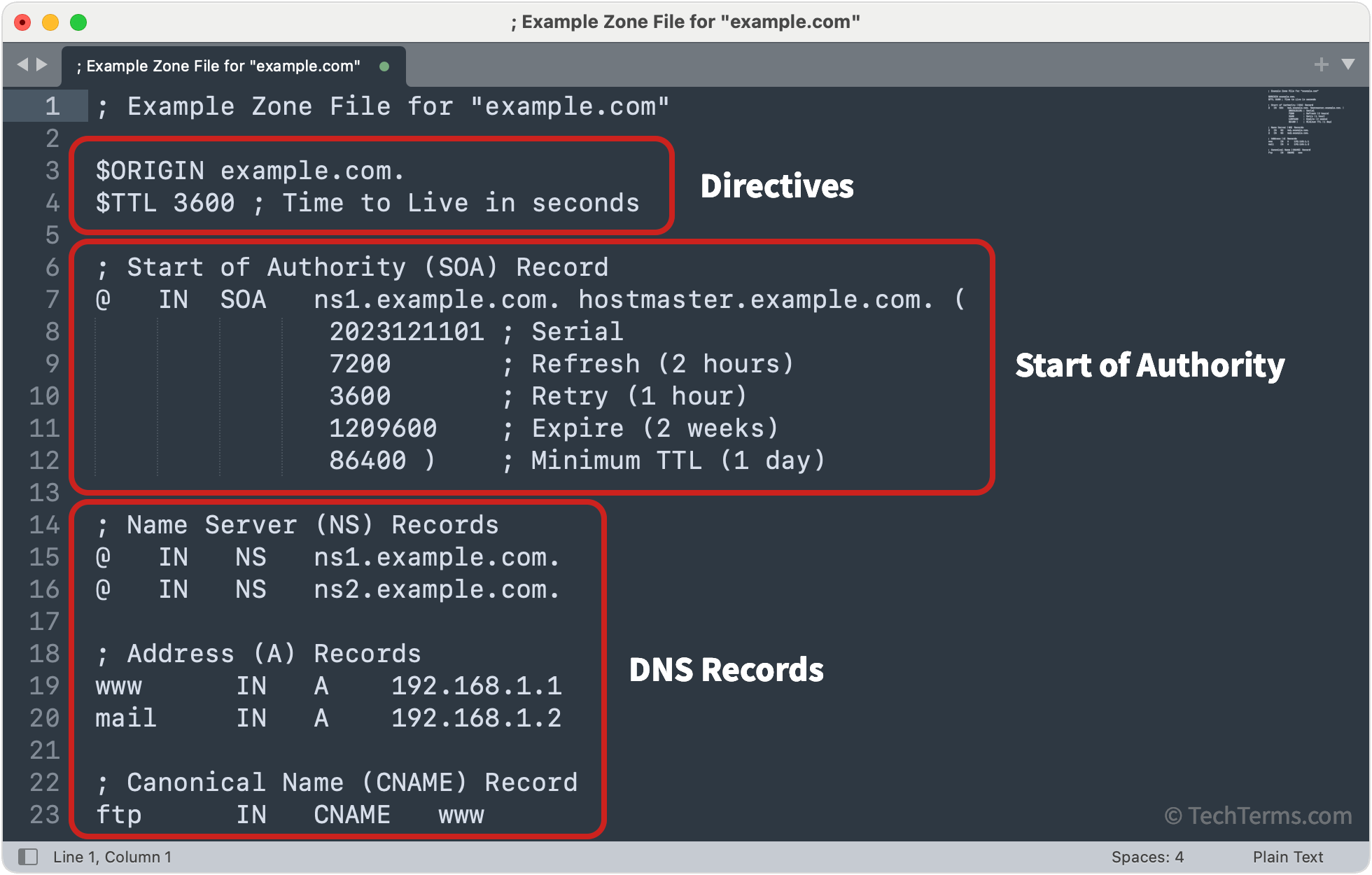Open the Spaces: 4 indentation menu

click(x=1147, y=857)
